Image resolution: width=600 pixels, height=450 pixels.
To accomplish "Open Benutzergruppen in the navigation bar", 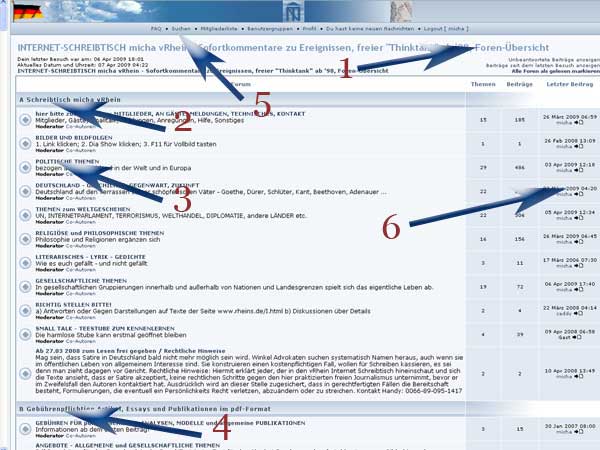I will click(x=270, y=29).
